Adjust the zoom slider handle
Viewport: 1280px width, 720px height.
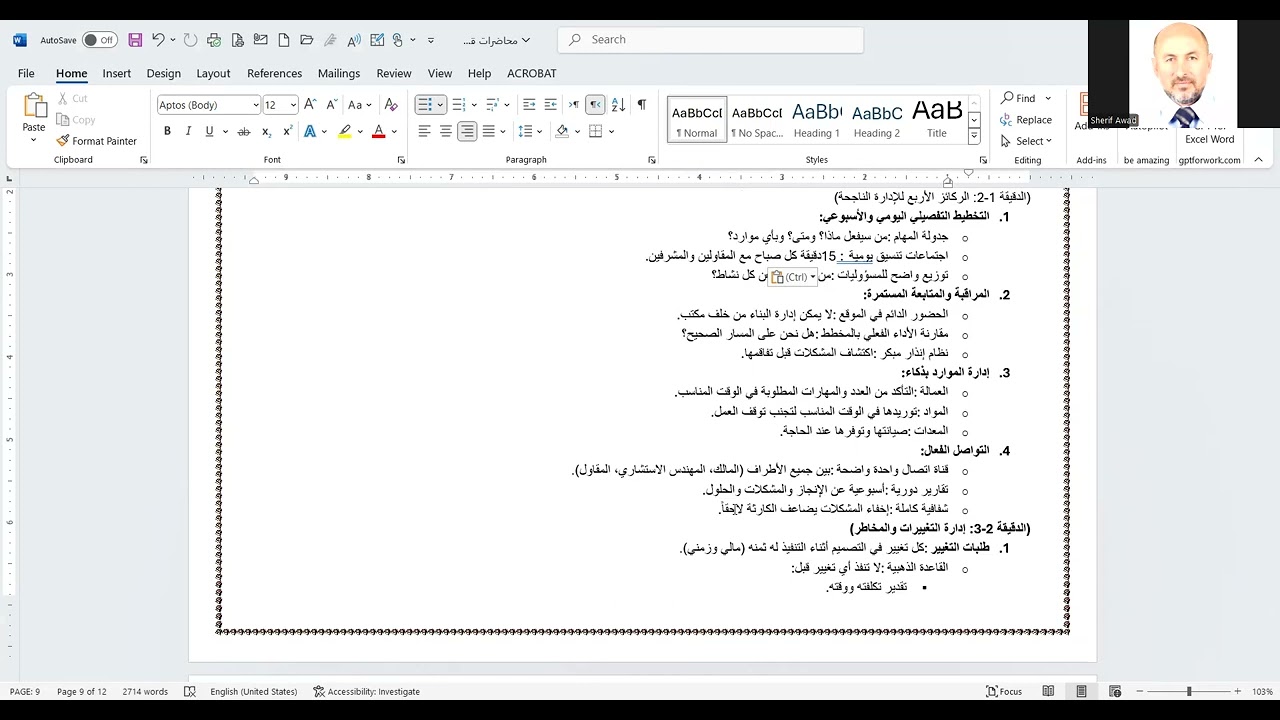click(x=1189, y=691)
